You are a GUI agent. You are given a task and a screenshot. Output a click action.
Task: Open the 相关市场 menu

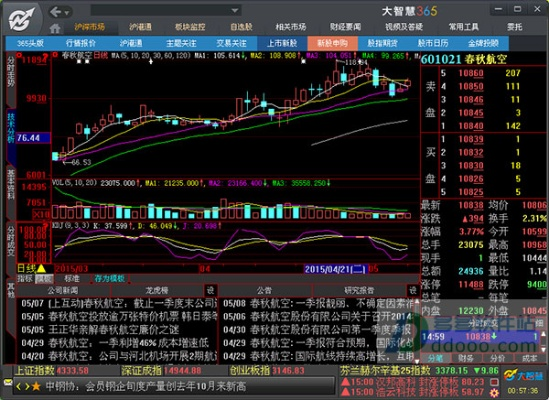(x=291, y=27)
